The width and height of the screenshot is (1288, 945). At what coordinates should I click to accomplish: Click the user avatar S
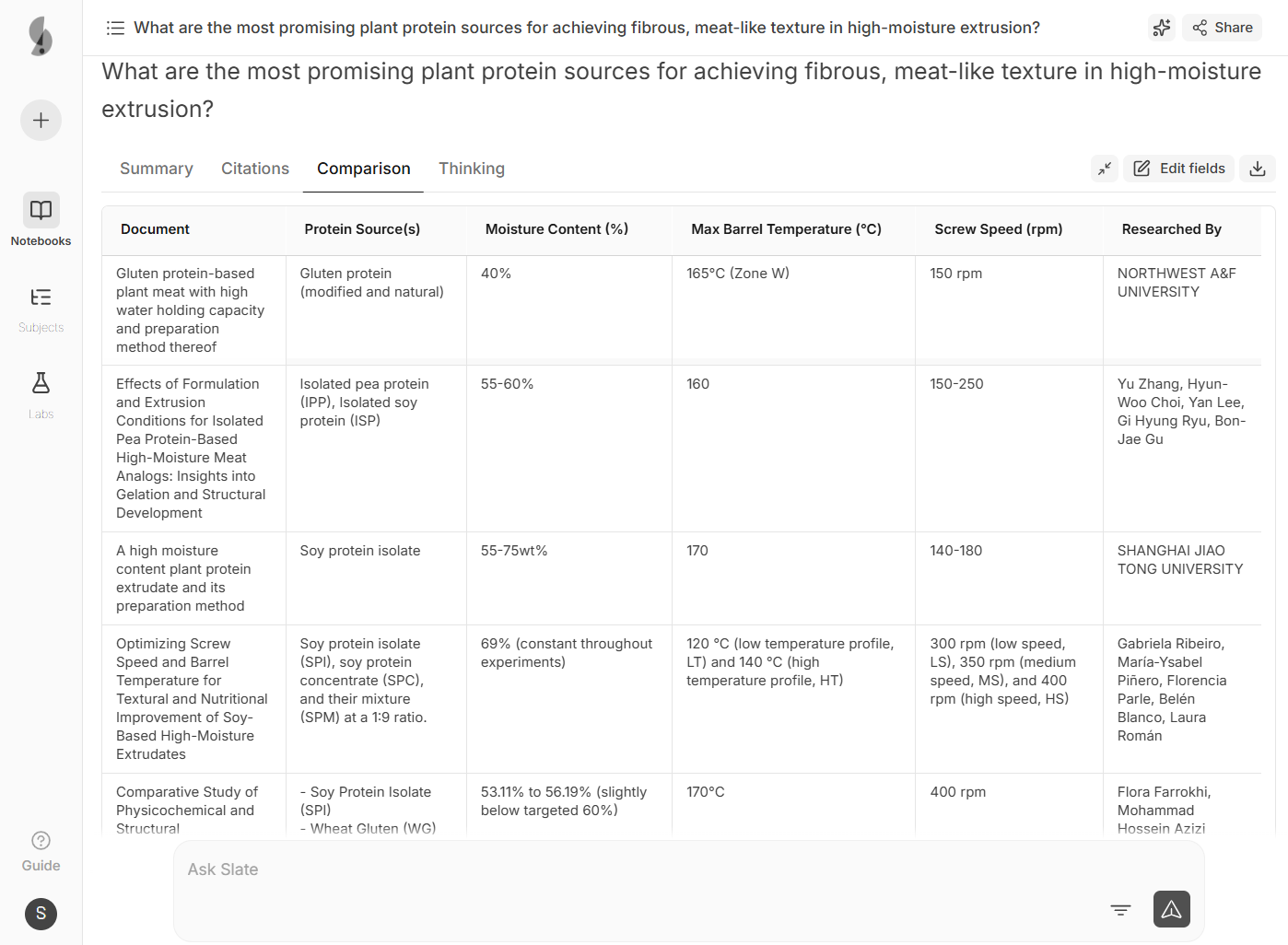[x=41, y=914]
